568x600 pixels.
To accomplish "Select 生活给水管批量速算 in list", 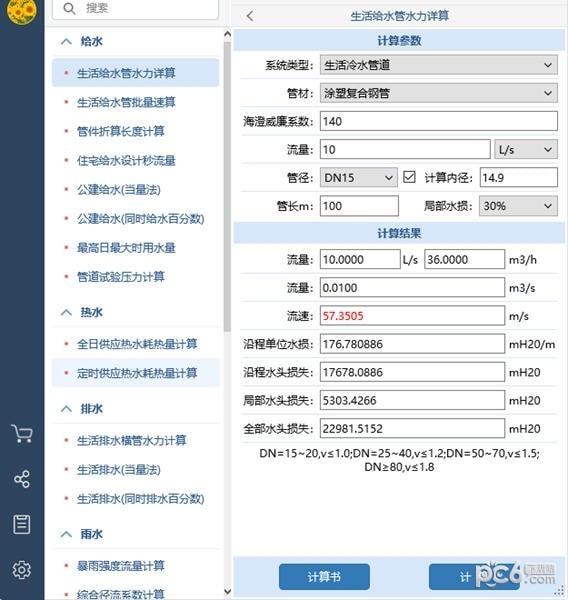I will pos(135,102).
